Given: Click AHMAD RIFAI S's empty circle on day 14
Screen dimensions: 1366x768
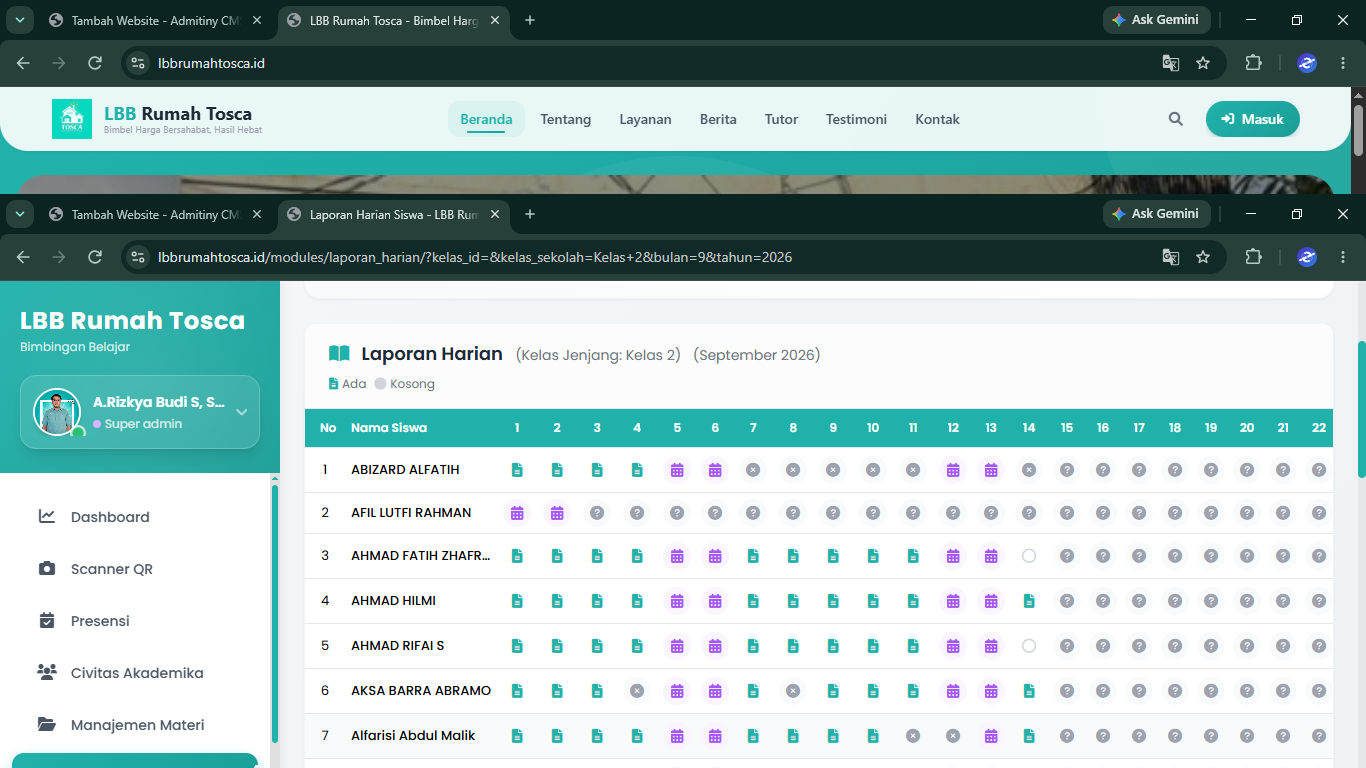Looking at the screenshot, I should (x=1029, y=646).
